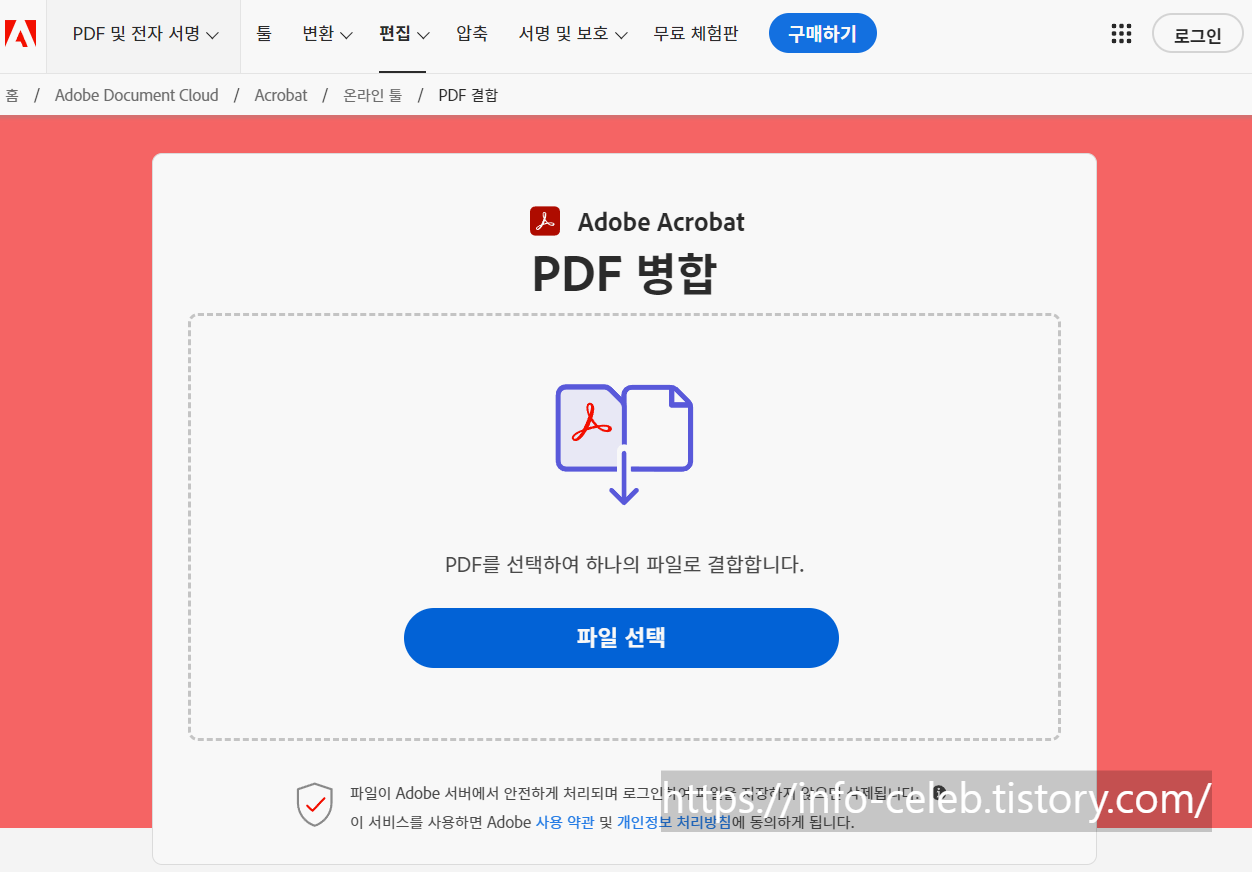Open the '무료 체험판' menu item
Screen dimensions: 1252x872
click(x=696, y=34)
